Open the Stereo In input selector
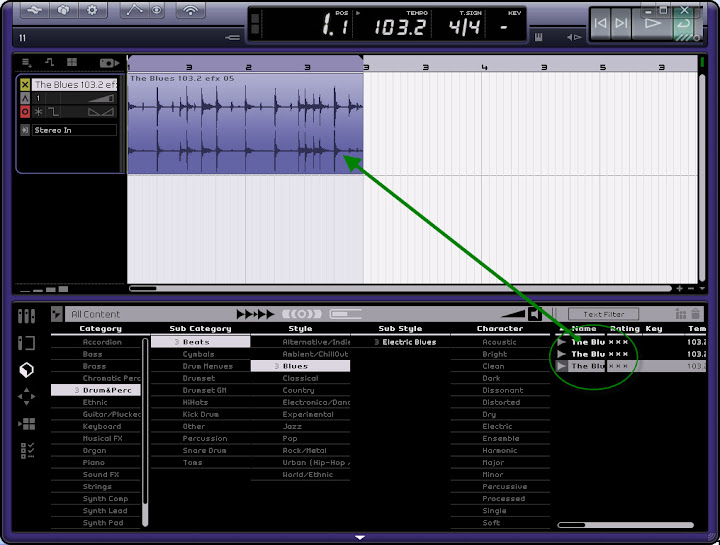 pyautogui.click(x=74, y=130)
